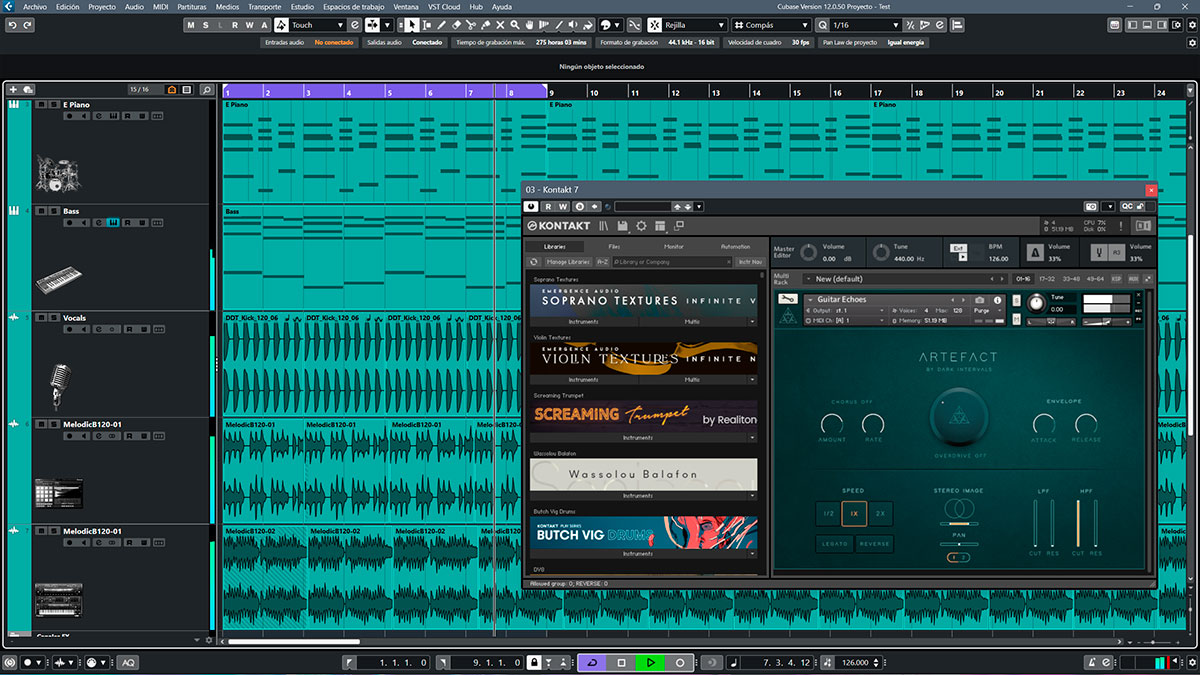Open Guitar Echoes Purge dropdown
The height and width of the screenshot is (675, 1200).
tap(989, 311)
